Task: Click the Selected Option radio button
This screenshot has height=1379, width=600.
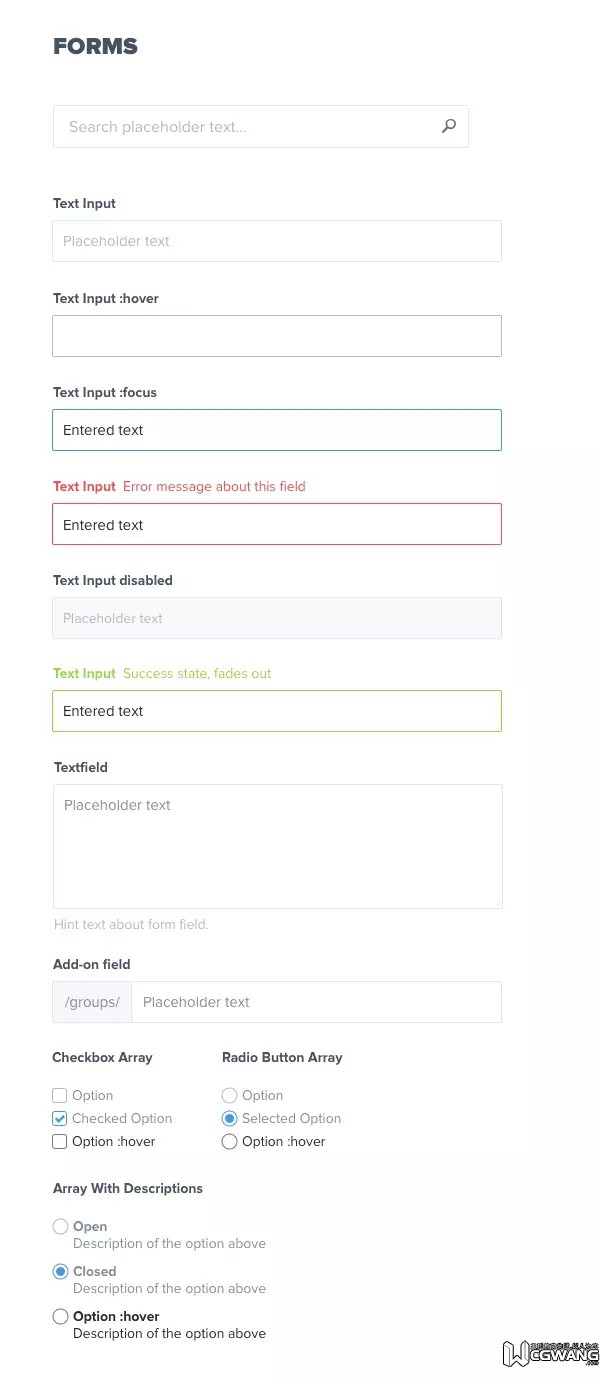Action: [x=230, y=1119]
